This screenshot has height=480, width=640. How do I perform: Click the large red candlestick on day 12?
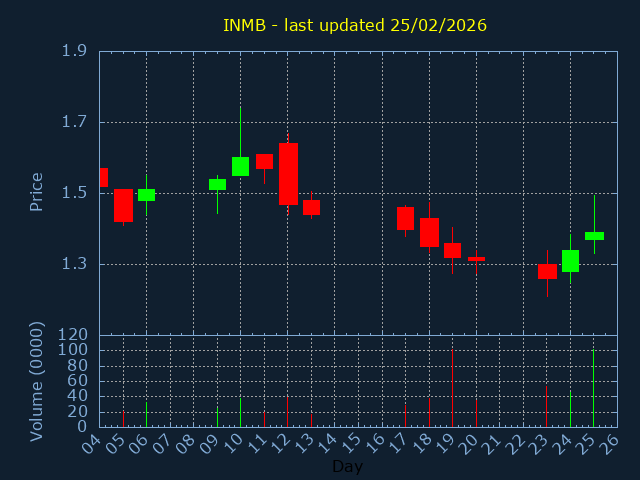click(288, 174)
